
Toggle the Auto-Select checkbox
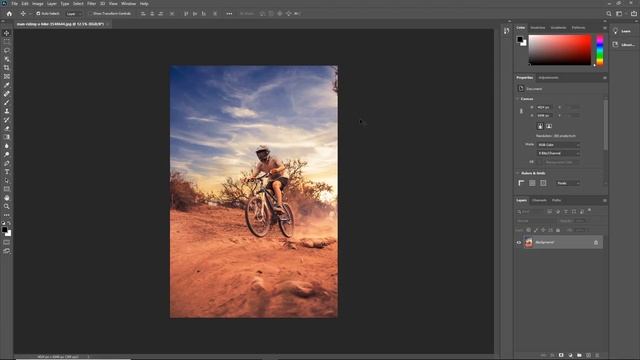click(x=38, y=13)
